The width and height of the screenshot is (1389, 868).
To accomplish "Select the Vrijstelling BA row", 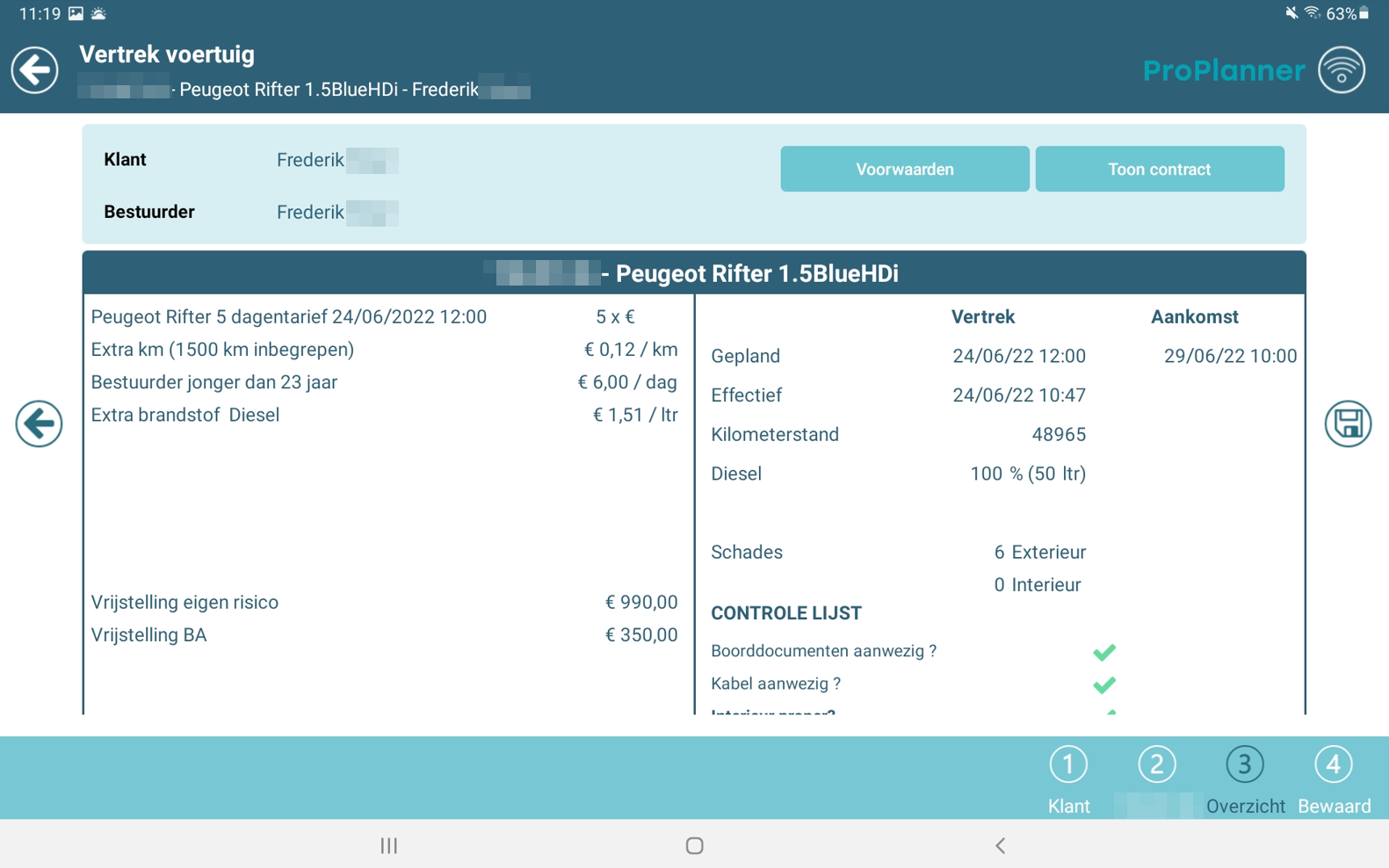I will (x=385, y=635).
